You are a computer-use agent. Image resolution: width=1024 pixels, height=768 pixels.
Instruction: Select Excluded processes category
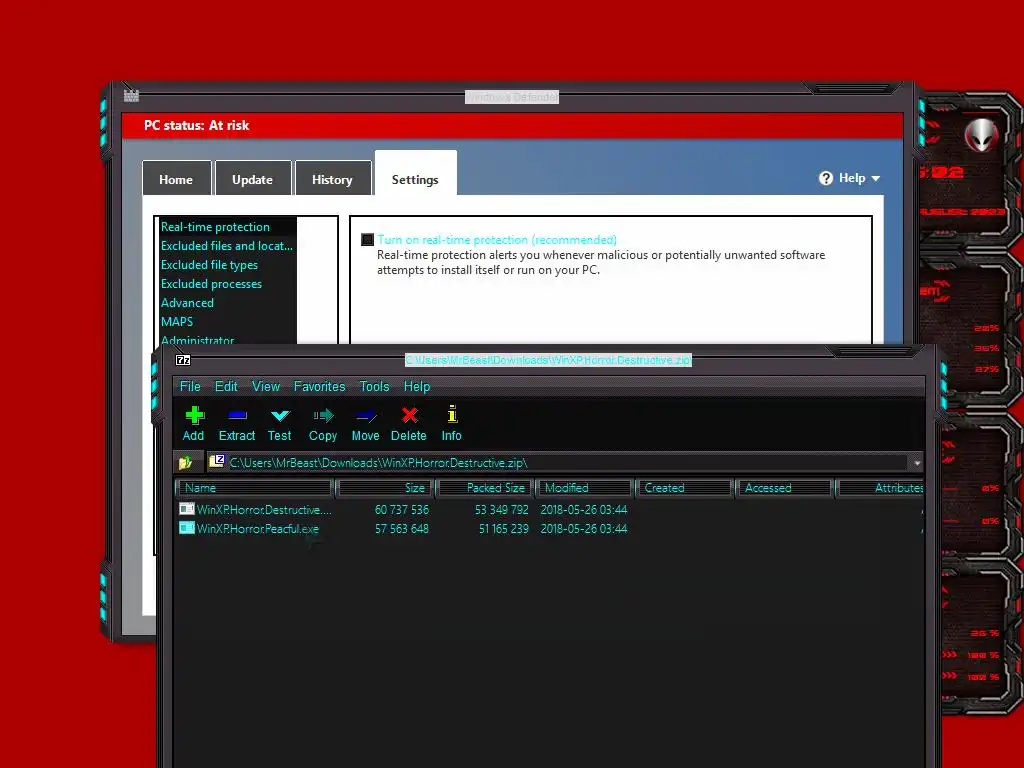click(229, 284)
